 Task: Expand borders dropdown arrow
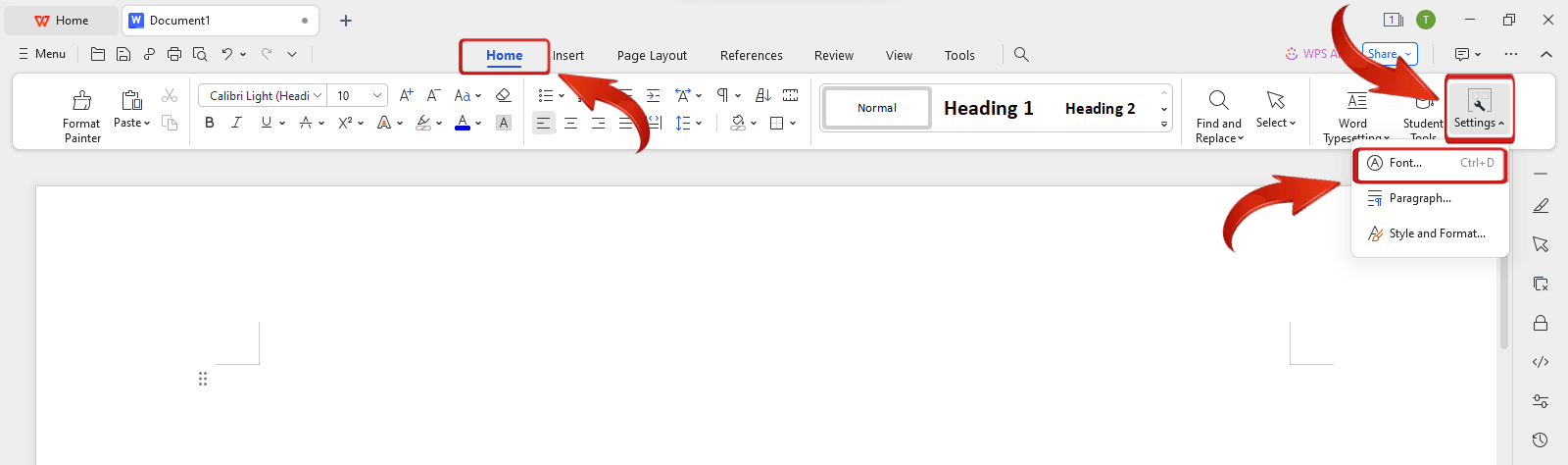793,123
